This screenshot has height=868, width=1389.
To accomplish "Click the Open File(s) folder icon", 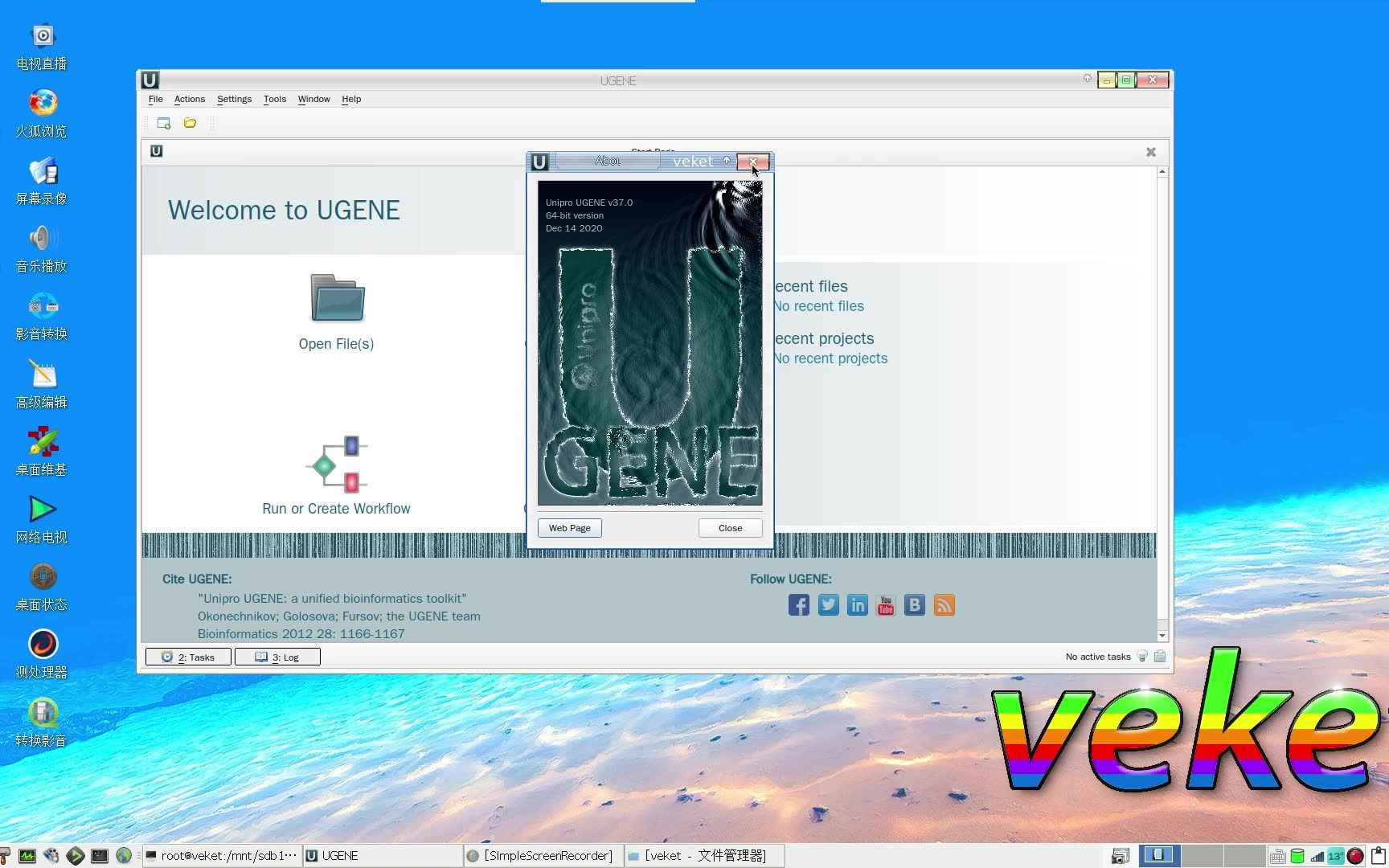I will pyautogui.click(x=338, y=298).
